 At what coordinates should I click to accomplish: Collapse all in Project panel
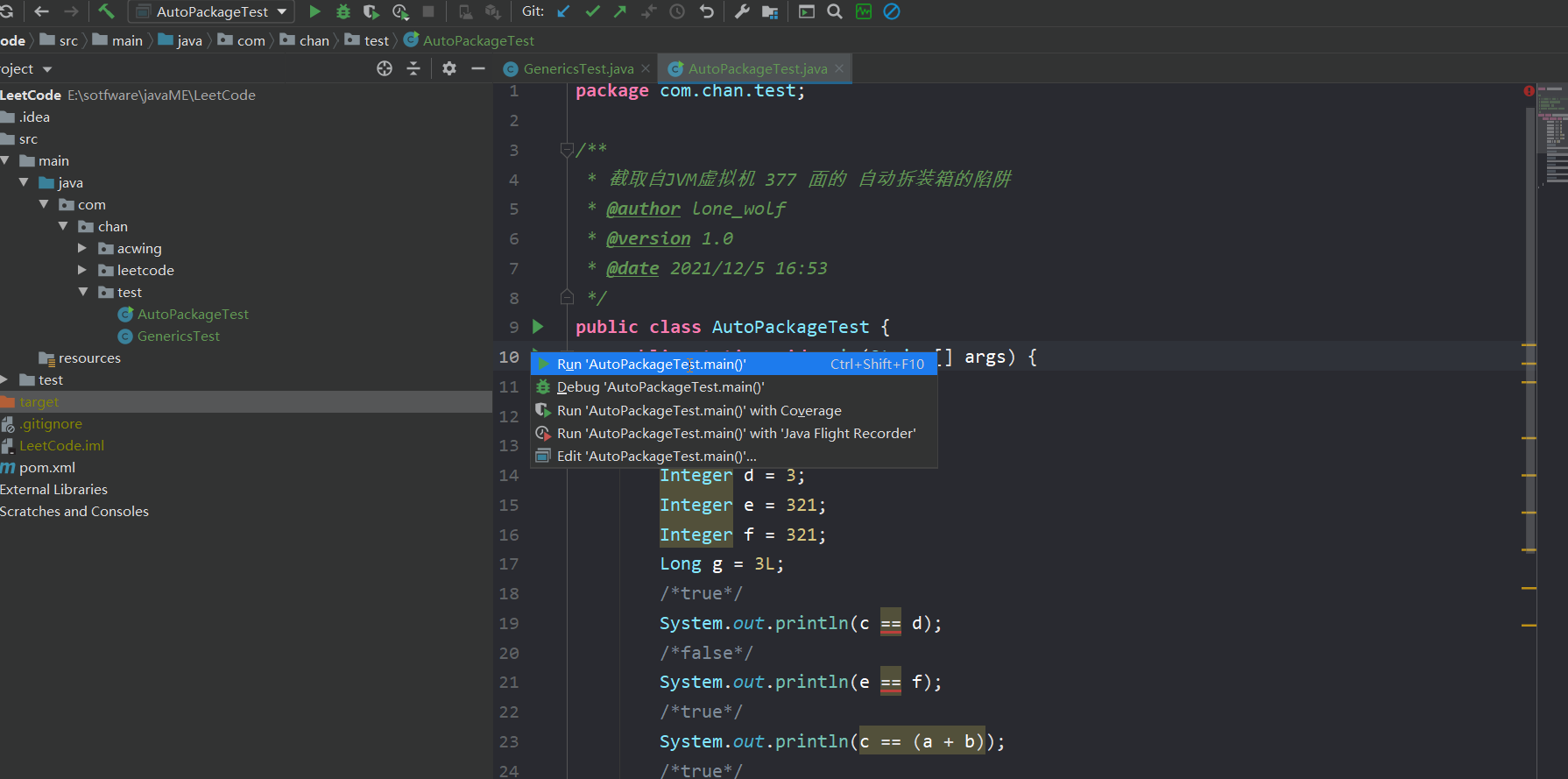point(413,68)
